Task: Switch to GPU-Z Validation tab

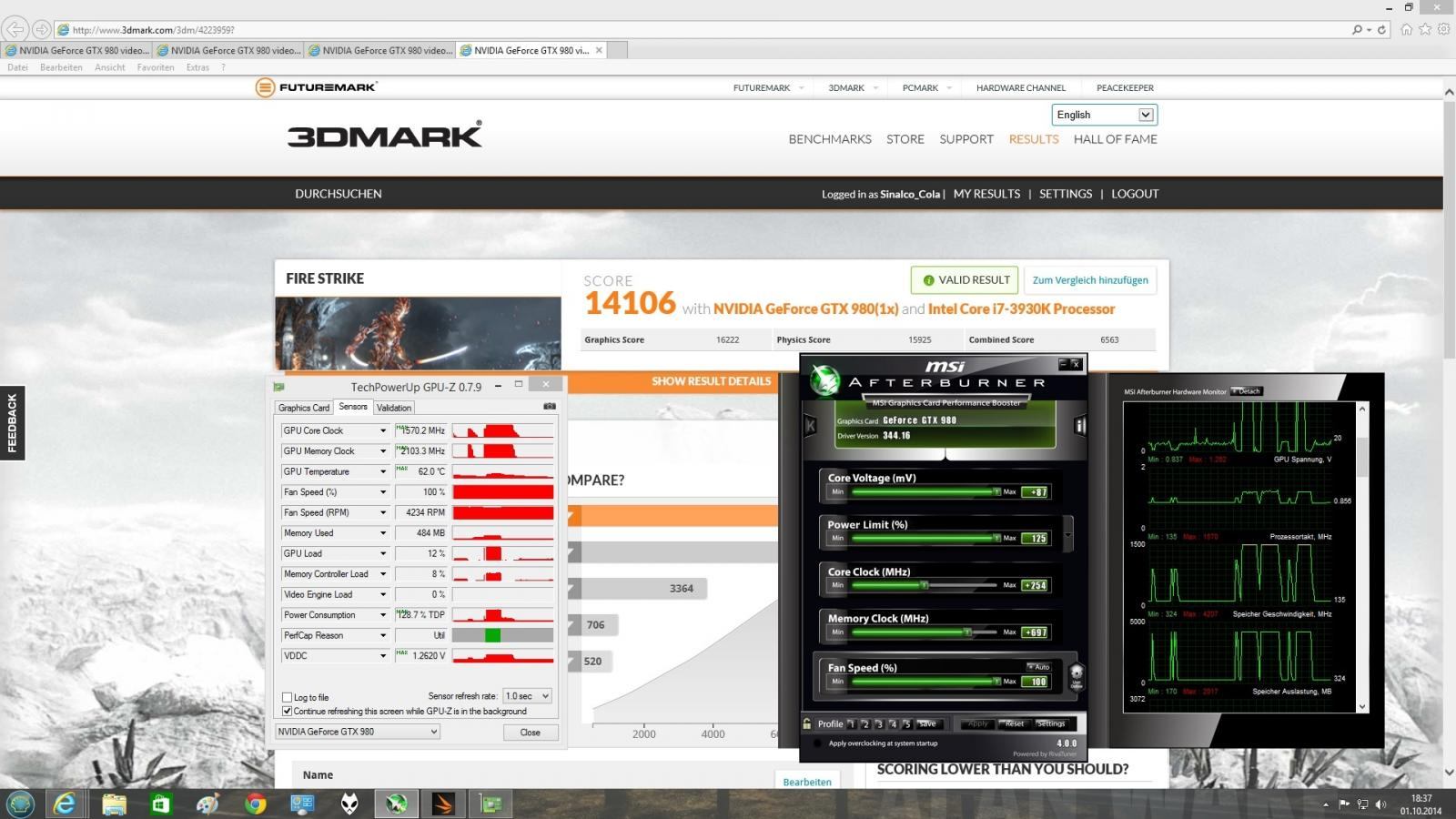Action: pyautogui.click(x=394, y=408)
